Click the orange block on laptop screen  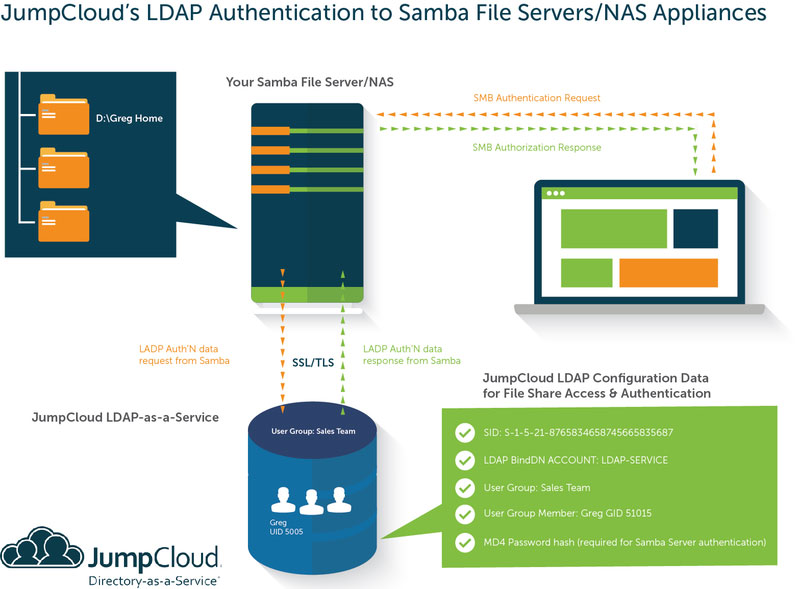[668, 272]
